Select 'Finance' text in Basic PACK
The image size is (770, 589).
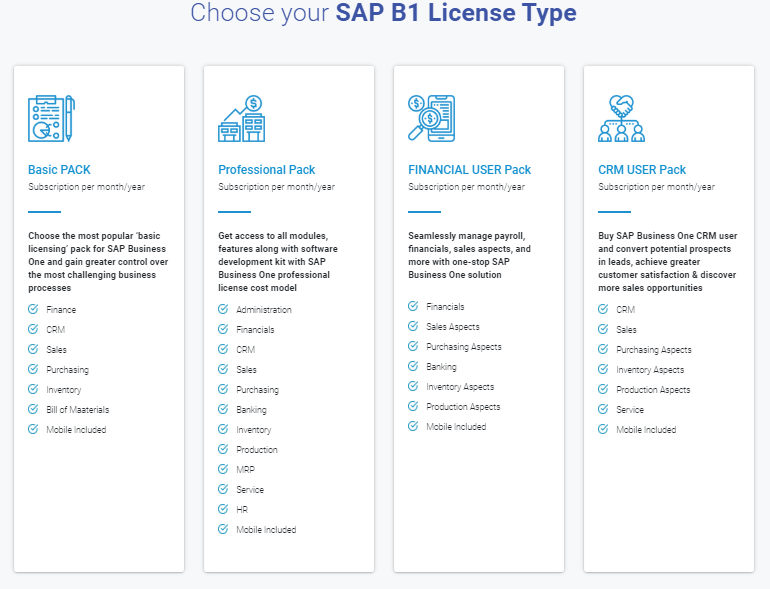61,310
